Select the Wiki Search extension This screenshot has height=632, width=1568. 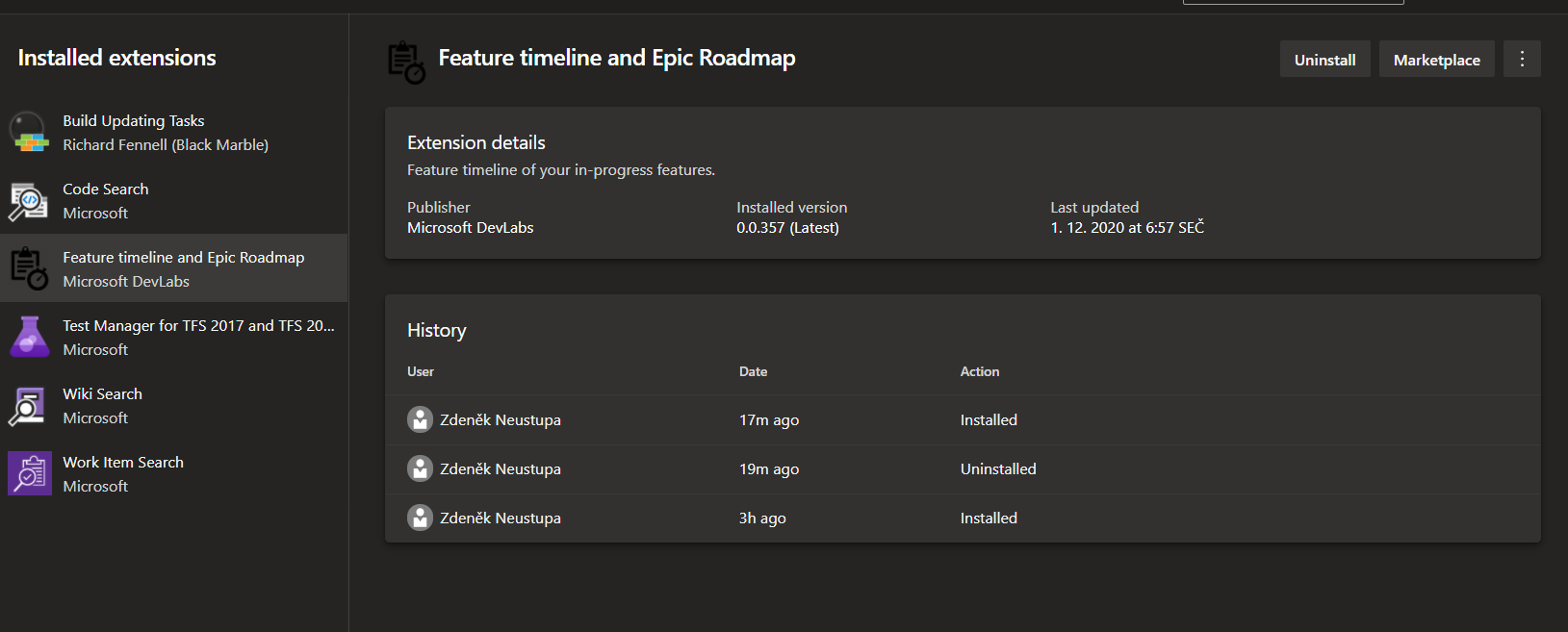click(x=174, y=405)
